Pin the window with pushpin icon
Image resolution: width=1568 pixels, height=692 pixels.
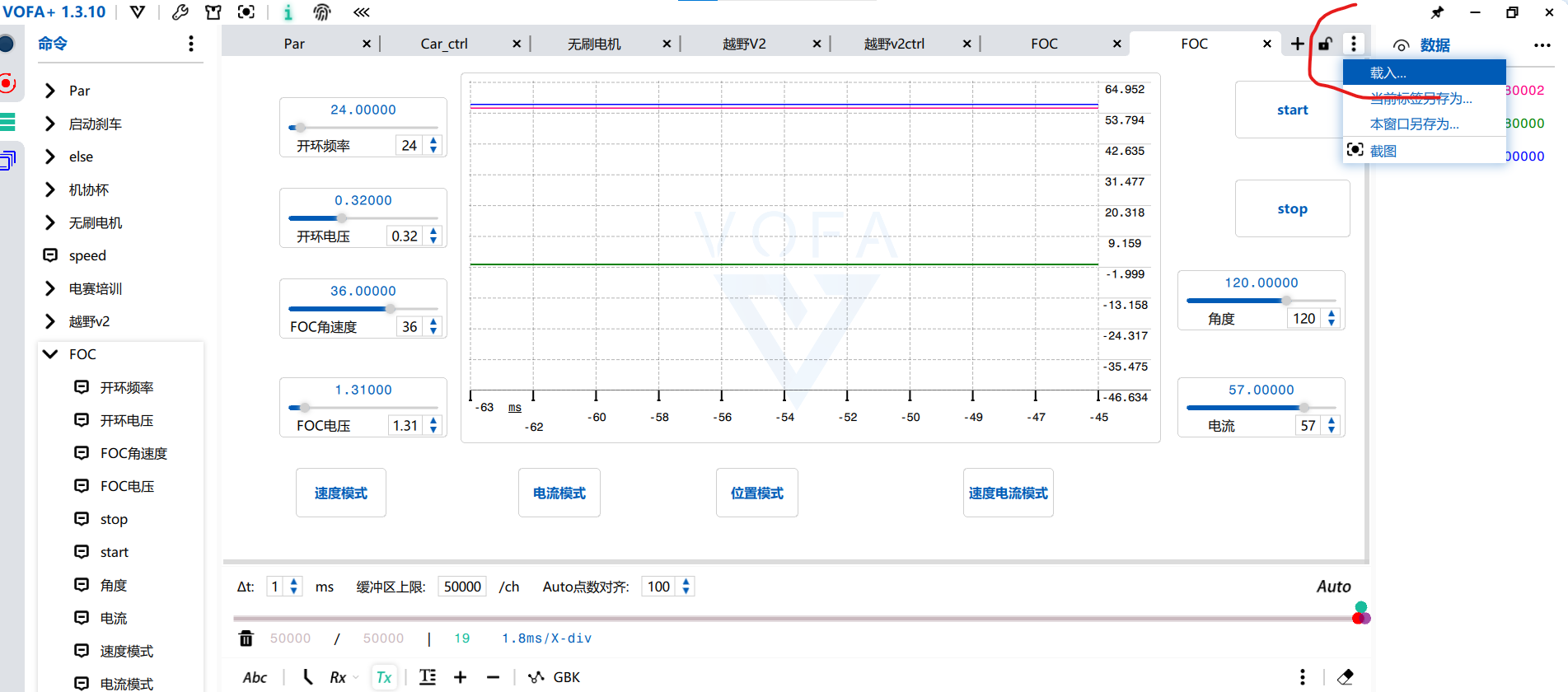[1437, 12]
